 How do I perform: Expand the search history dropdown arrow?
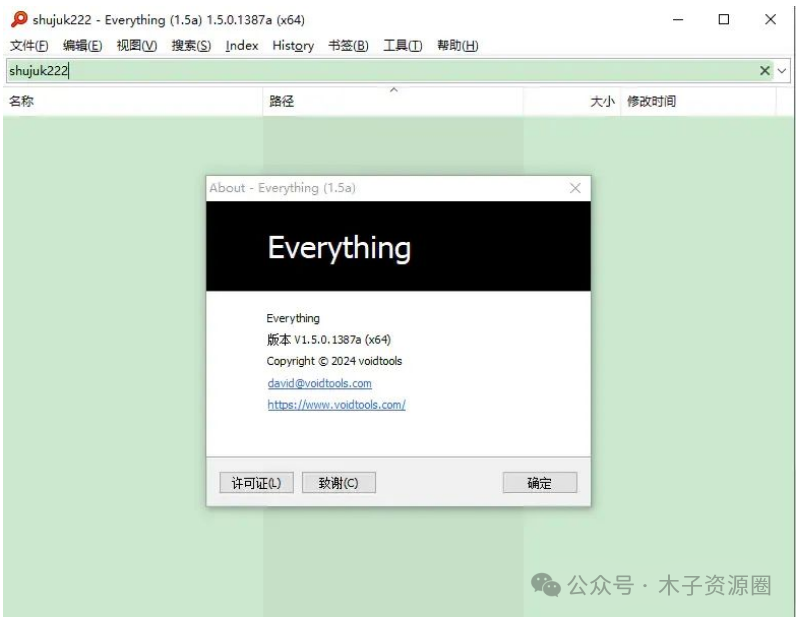click(x=782, y=71)
